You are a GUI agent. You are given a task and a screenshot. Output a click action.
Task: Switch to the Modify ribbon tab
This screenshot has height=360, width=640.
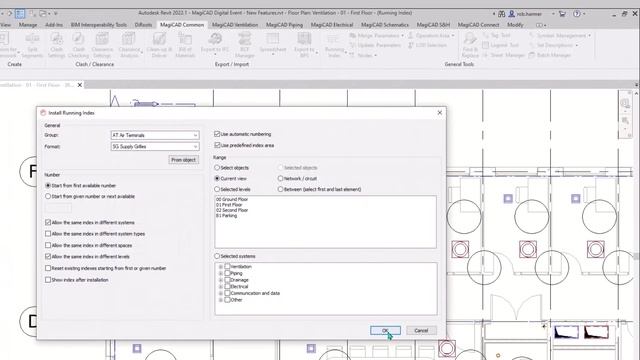click(515, 25)
